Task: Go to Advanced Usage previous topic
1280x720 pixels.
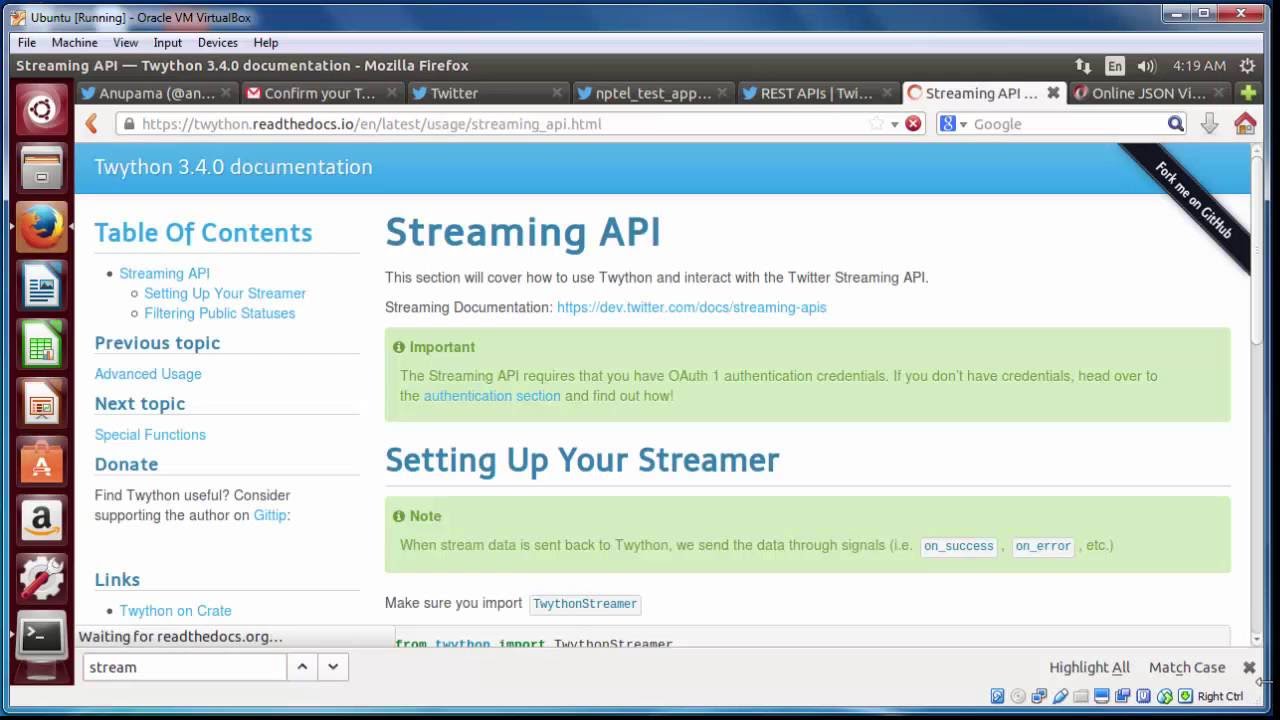Action: pos(148,374)
